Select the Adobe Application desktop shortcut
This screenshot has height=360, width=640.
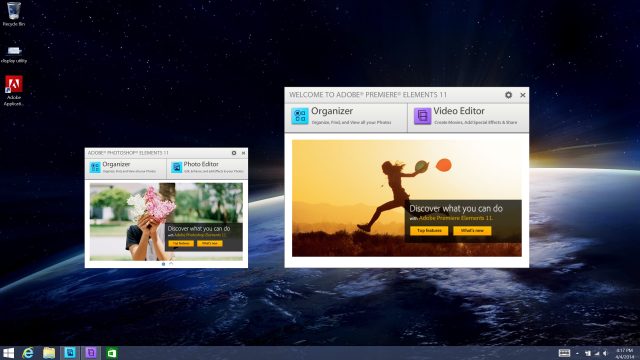tap(13, 91)
